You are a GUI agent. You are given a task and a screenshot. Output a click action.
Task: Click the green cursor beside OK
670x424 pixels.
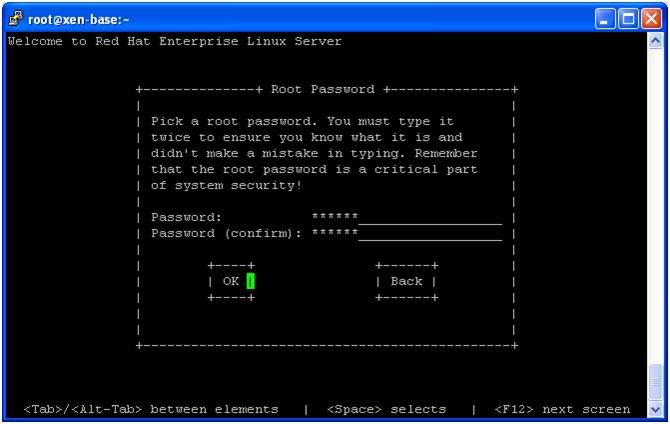pos(250,281)
